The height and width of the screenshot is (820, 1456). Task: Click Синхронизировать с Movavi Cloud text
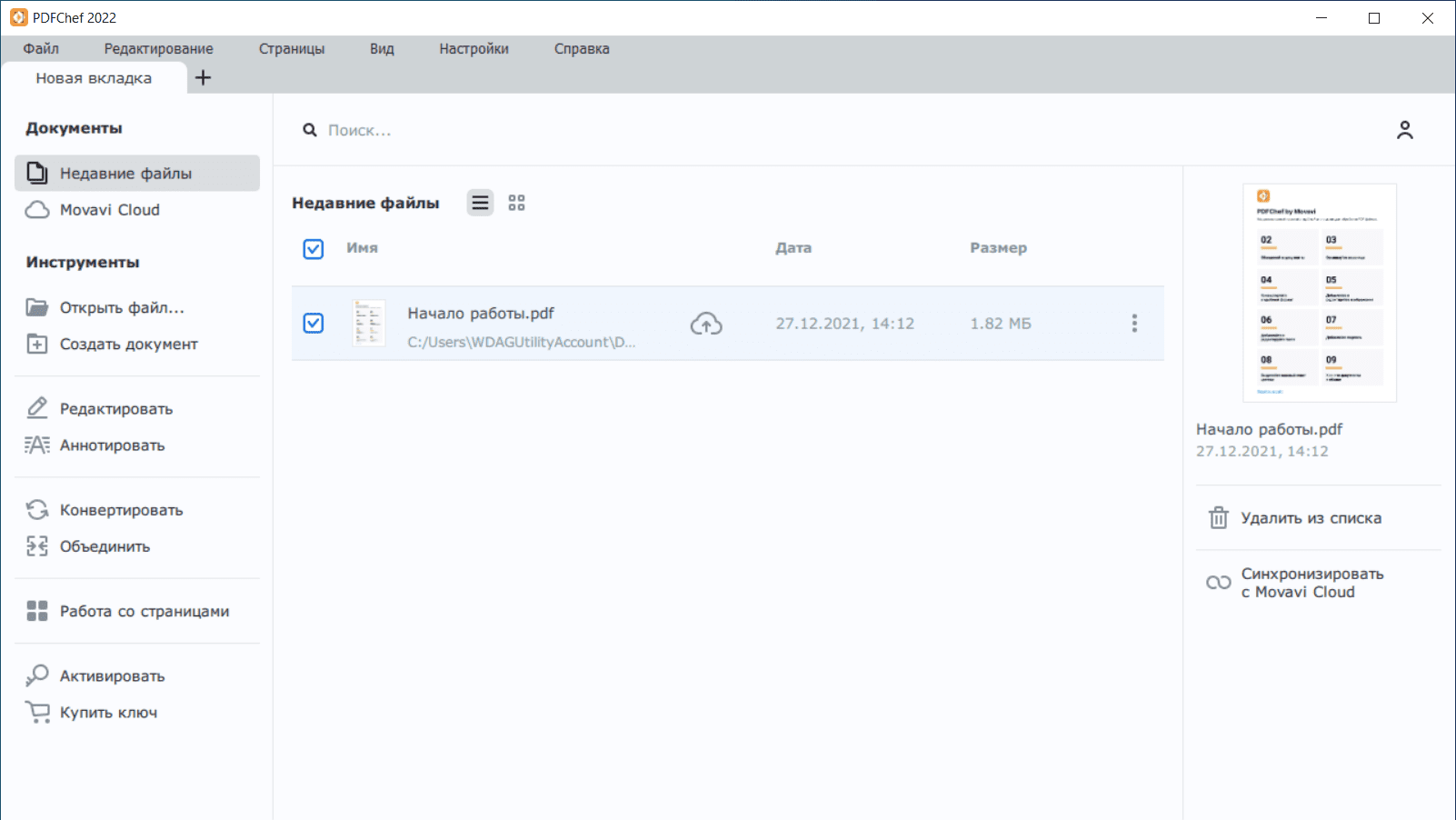tap(1312, 583)
